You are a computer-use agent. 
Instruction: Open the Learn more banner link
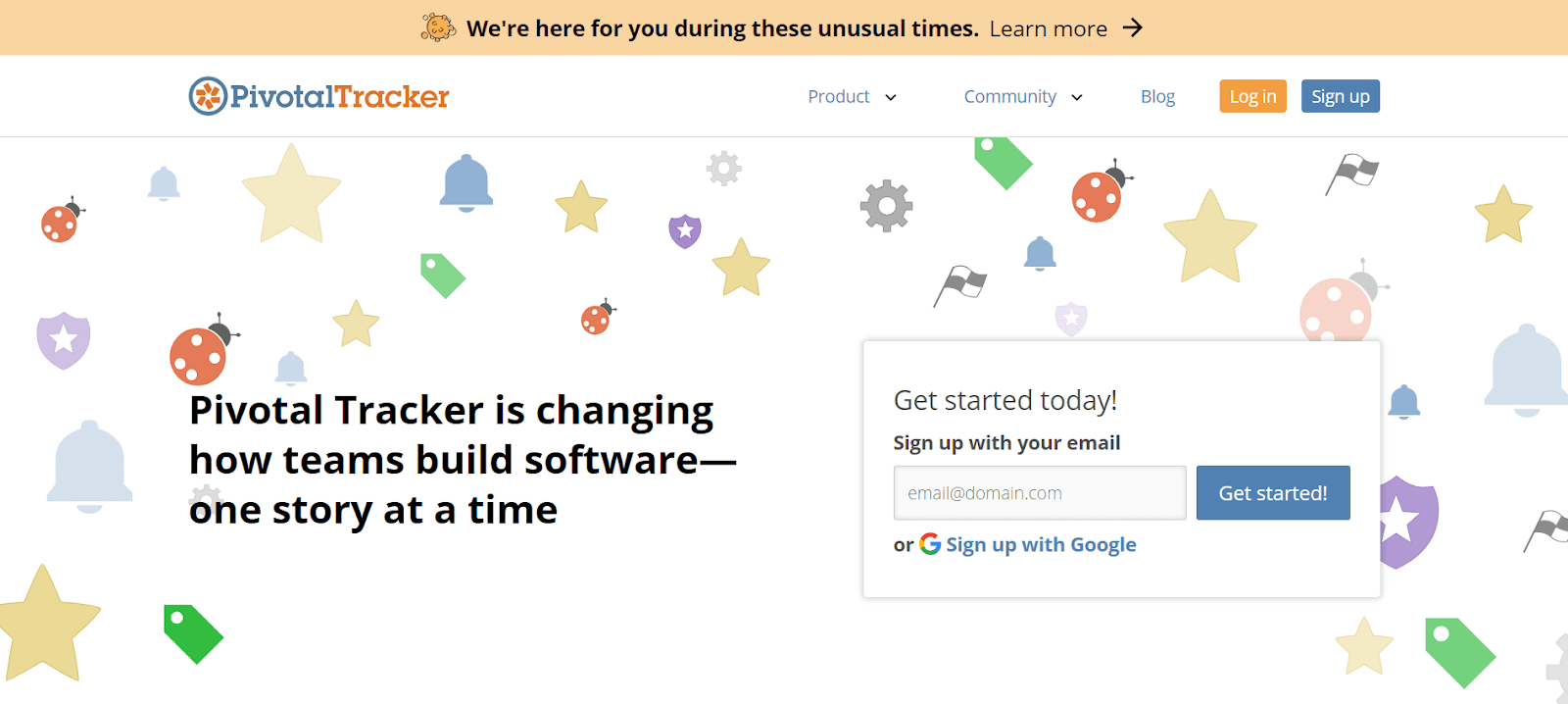tap(1048, 28)
